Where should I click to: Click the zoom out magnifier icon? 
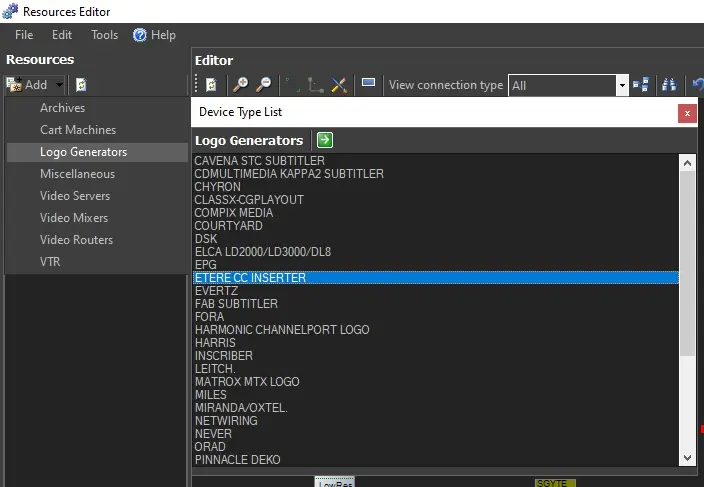[x=263, y=85]
